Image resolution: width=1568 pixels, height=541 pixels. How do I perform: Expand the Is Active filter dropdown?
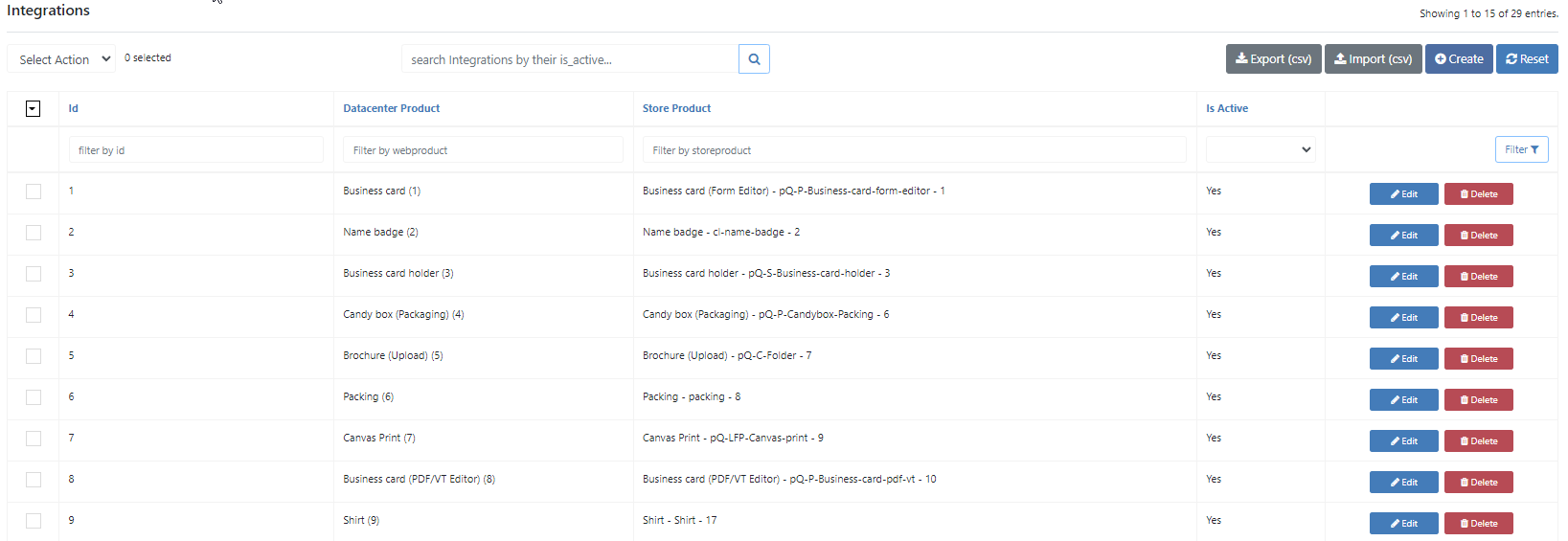click(1261, 149)
